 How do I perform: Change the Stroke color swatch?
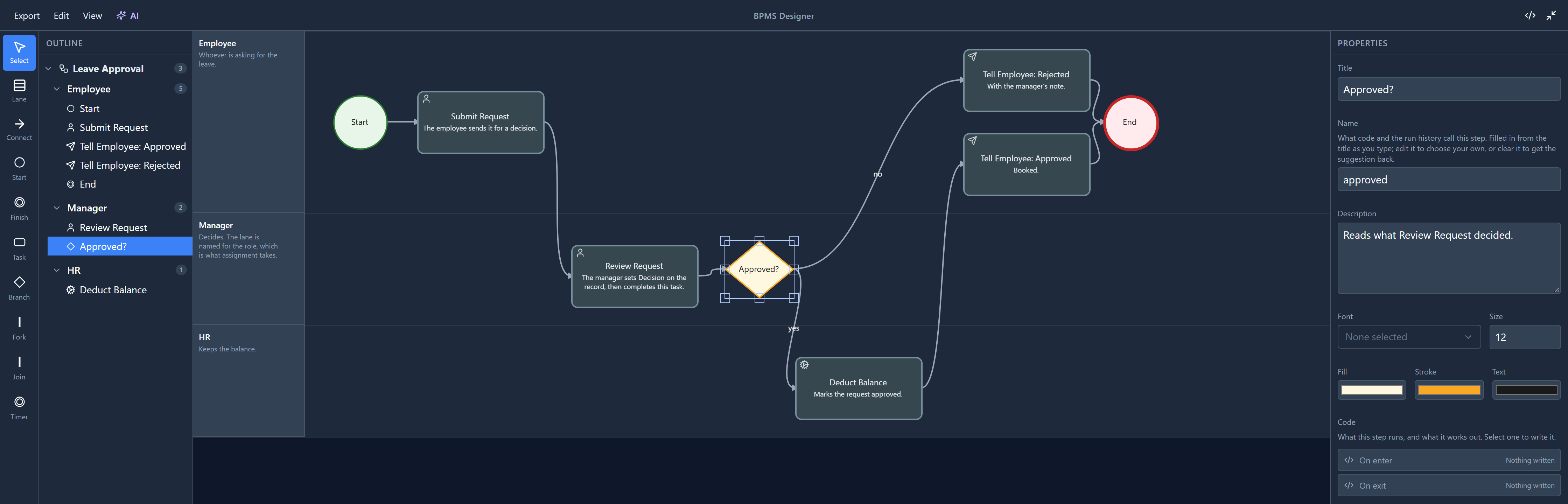point(1449,390)
